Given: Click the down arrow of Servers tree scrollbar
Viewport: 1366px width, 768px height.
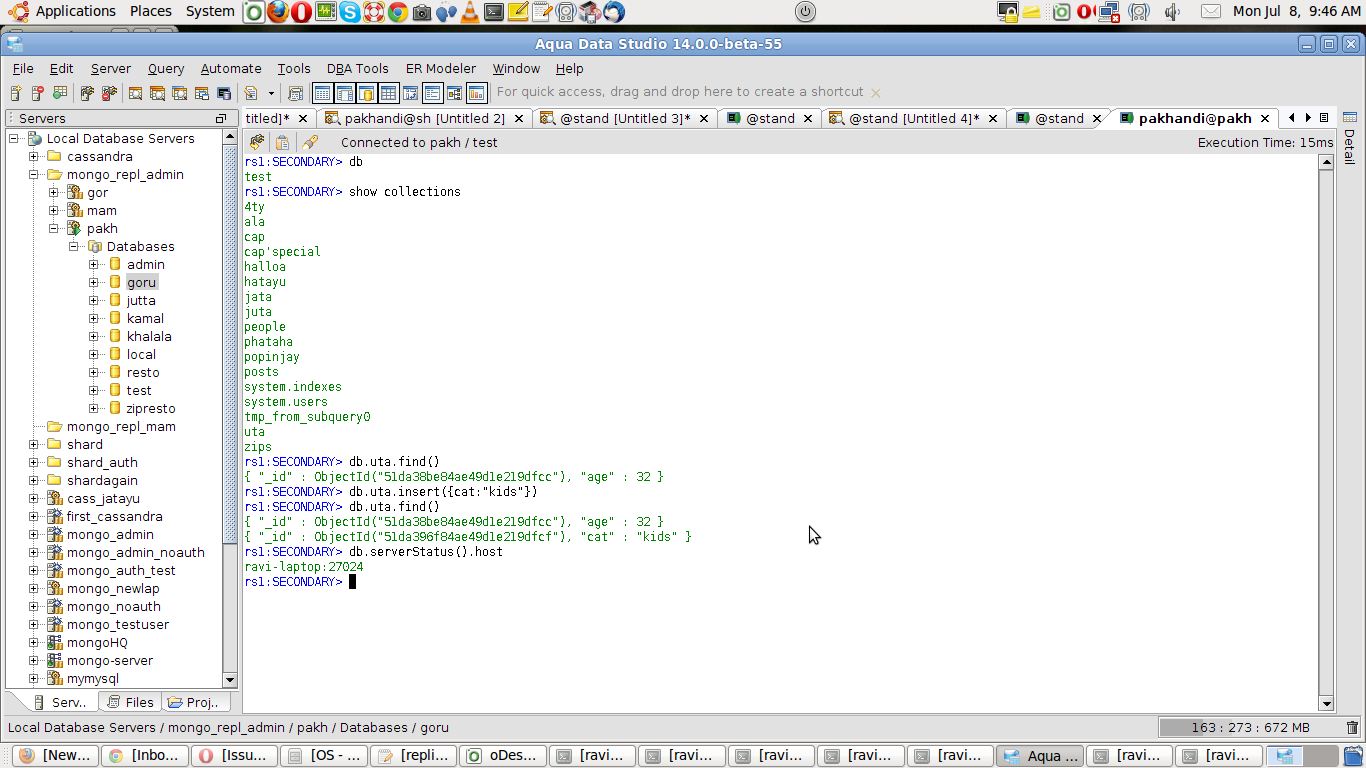Looking at the screenshot, I should pos(230,680).
